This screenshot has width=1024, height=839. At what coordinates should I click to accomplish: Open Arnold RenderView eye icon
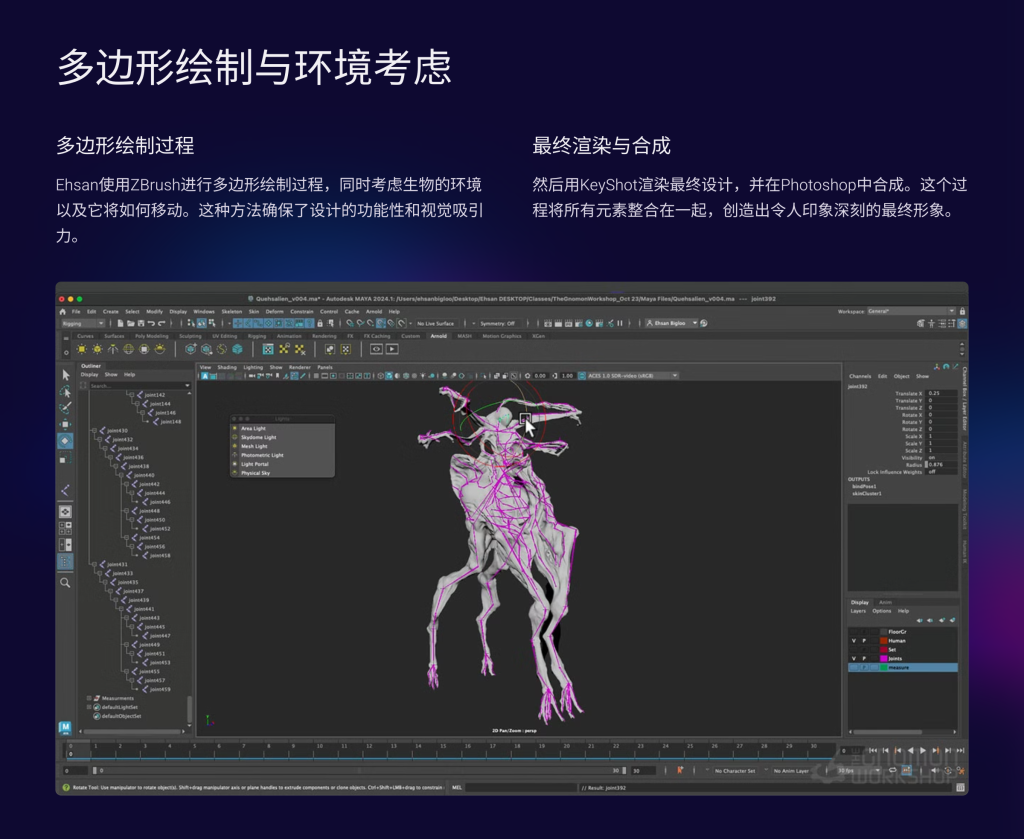[376, 349]
